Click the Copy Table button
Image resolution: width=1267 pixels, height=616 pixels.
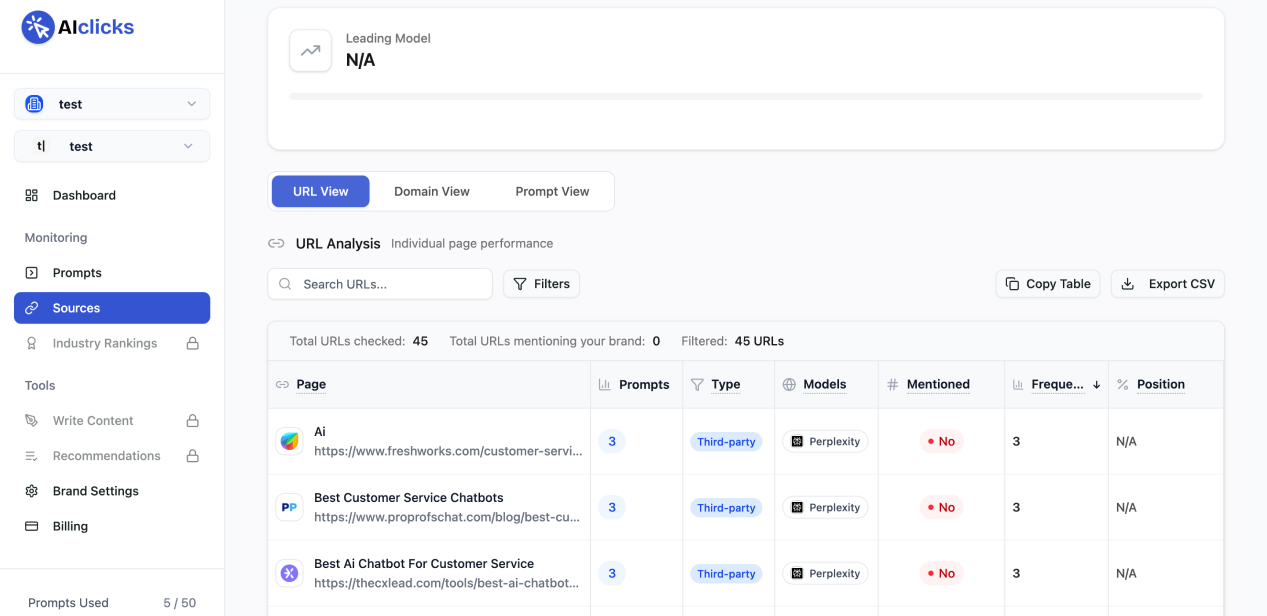[1048, 284]
